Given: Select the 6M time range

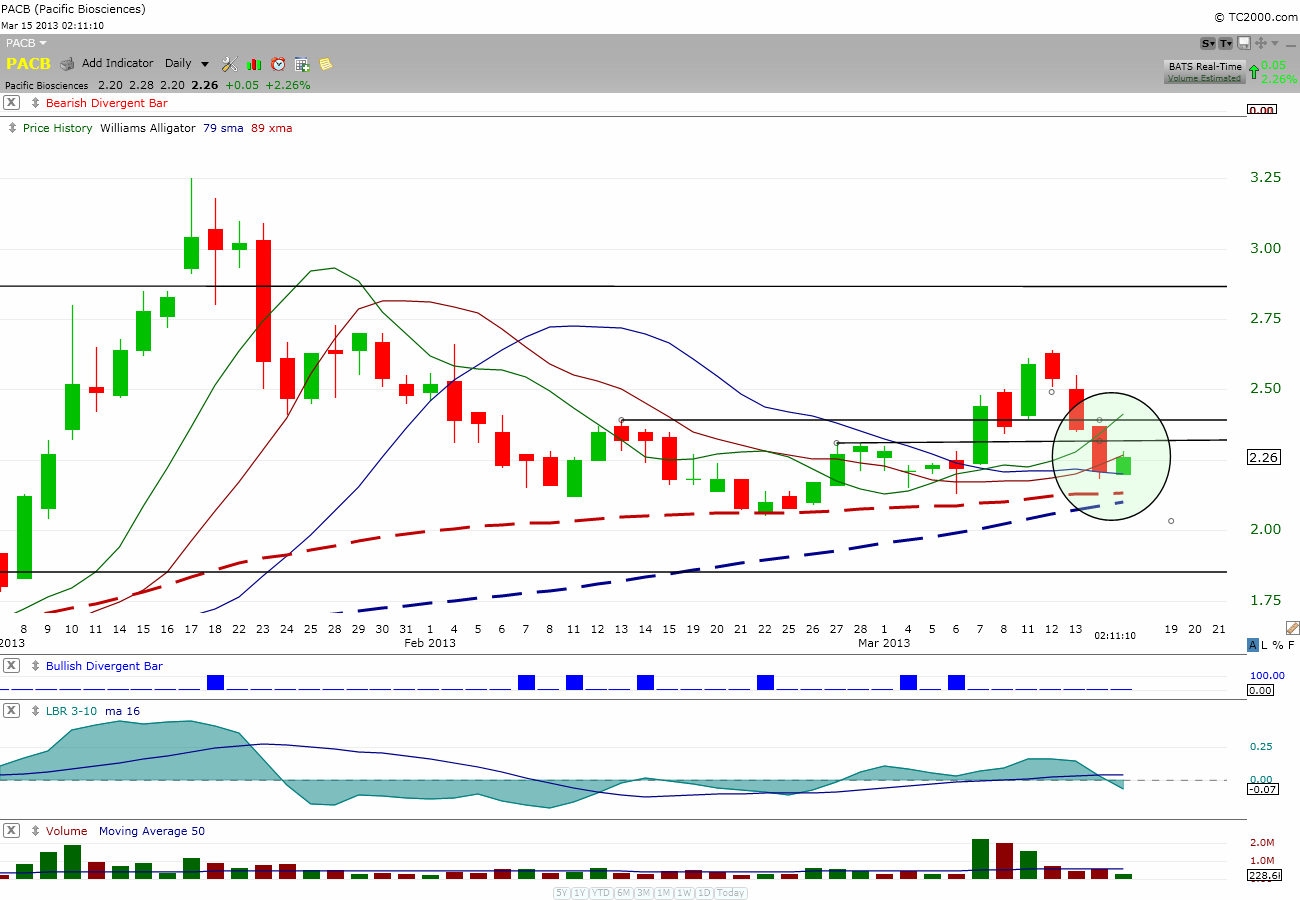Looking at the screenshot, I should click(x=623, y=893).
